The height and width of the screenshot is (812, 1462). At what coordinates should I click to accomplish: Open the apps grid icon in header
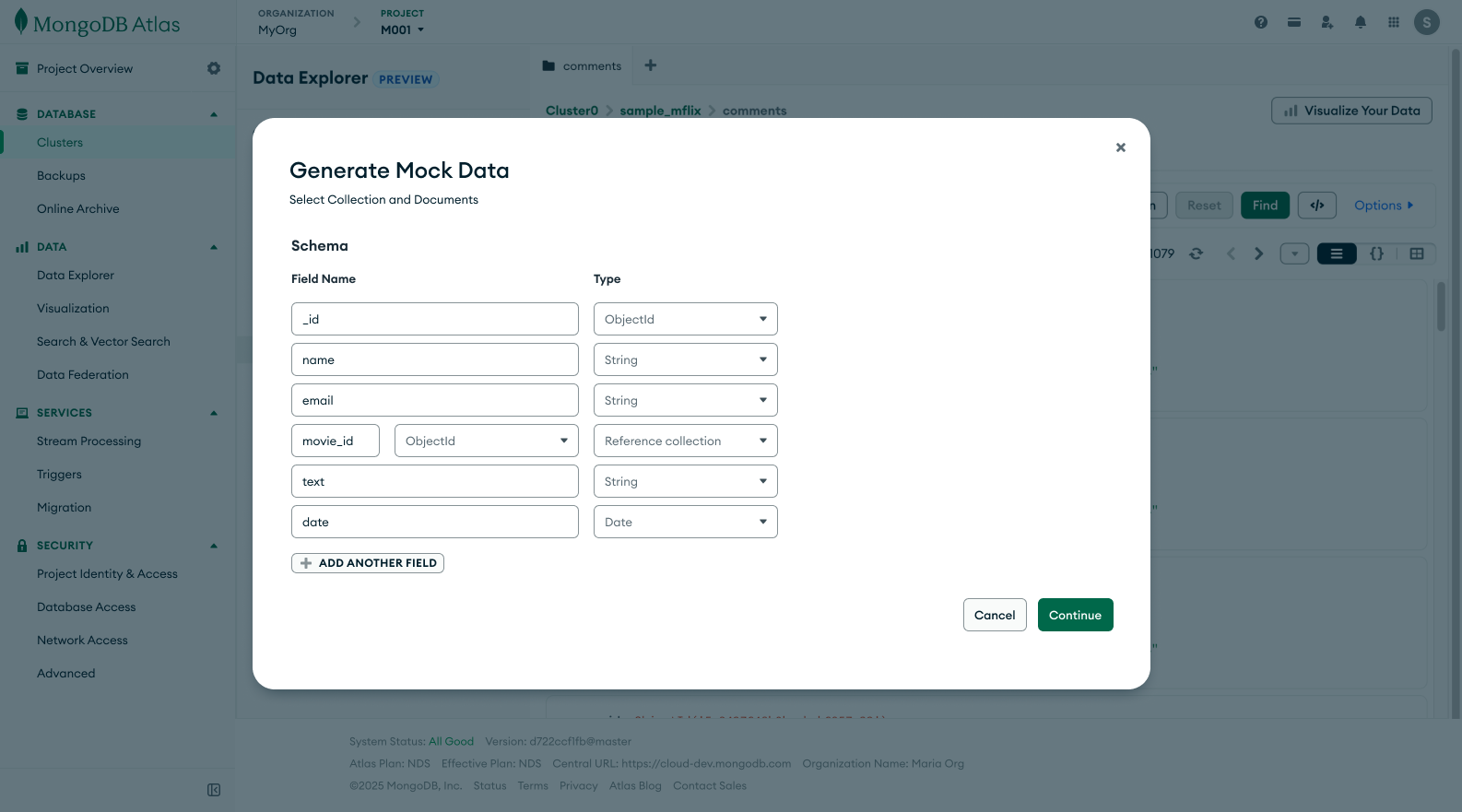1394,22
